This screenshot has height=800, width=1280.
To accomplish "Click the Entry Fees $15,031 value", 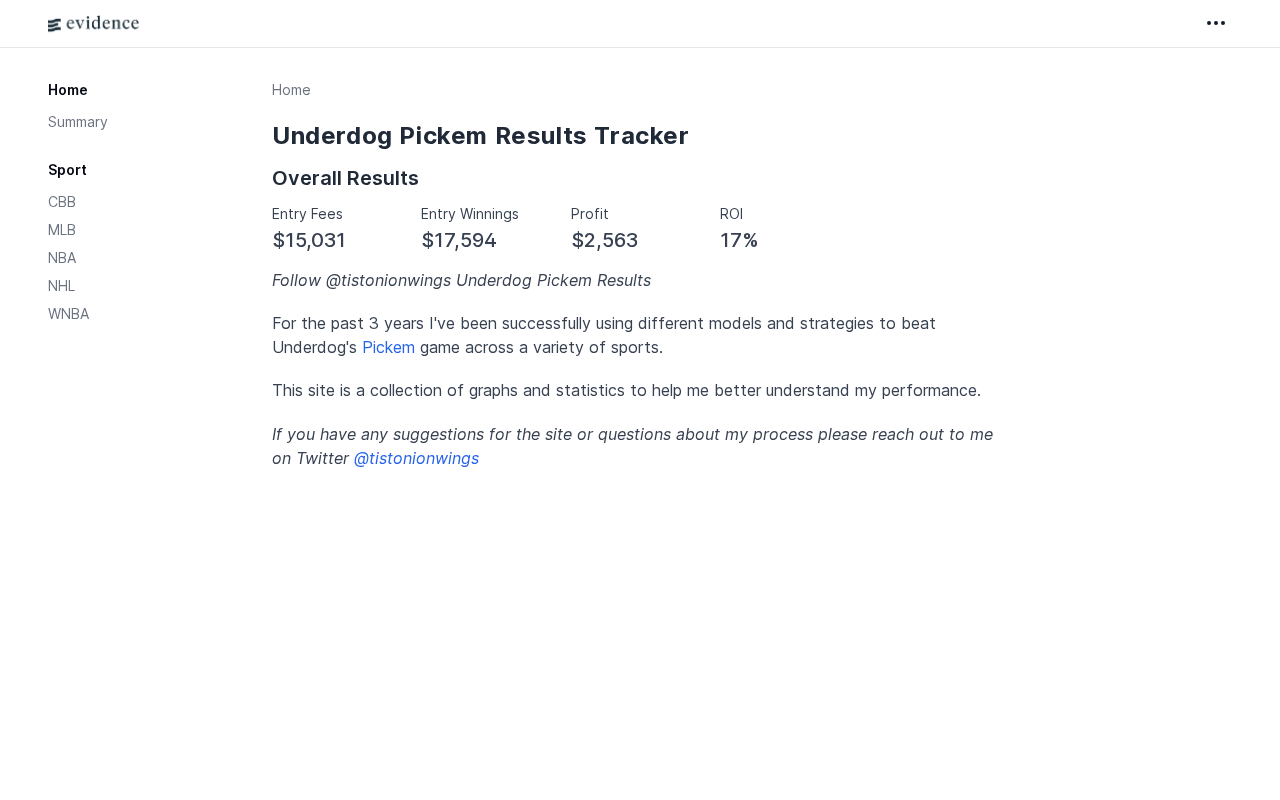I will (309, 240).
